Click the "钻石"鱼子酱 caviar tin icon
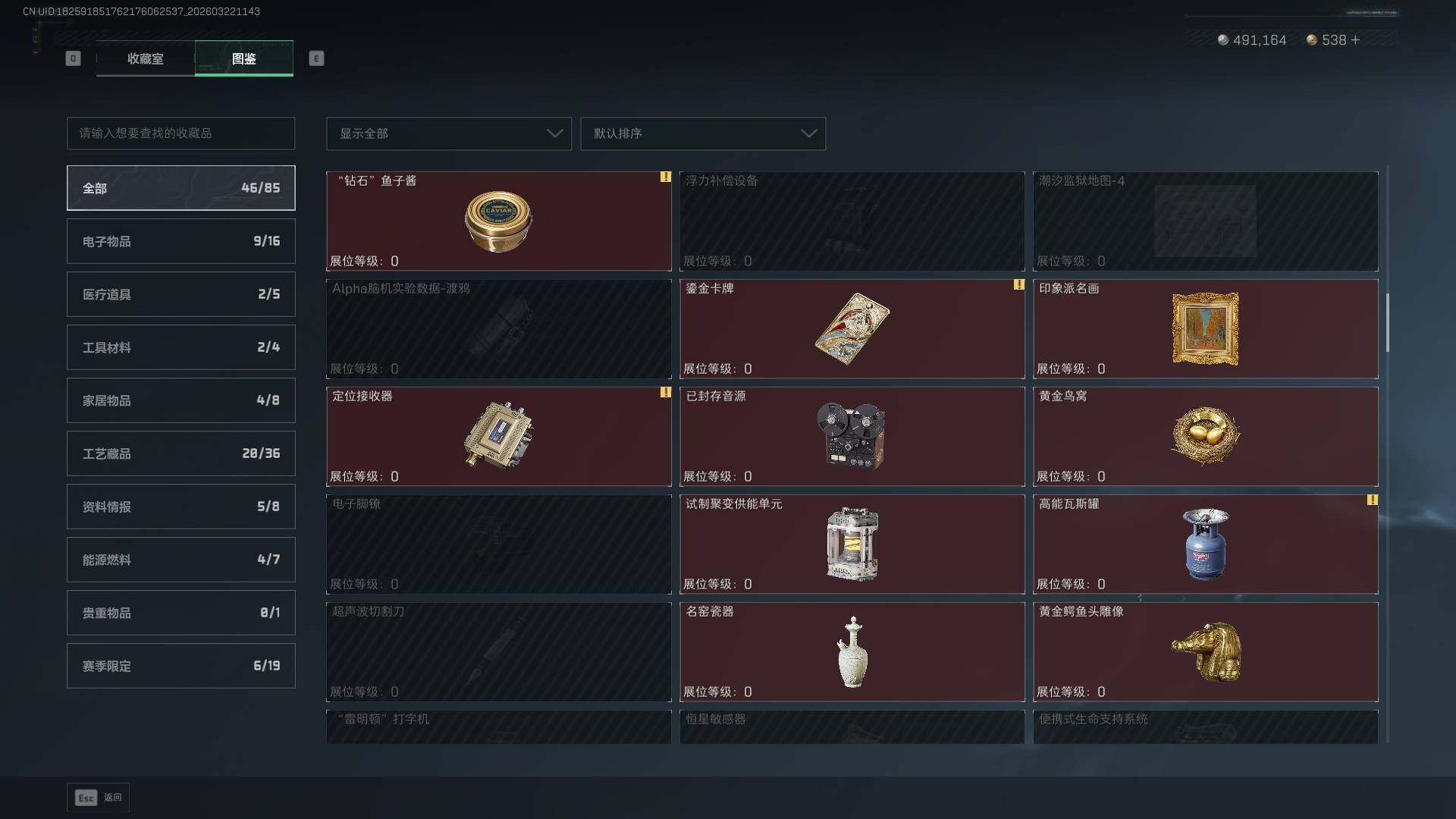Image resolution: width=1456 pixels, height=819 pixels. 498,221
